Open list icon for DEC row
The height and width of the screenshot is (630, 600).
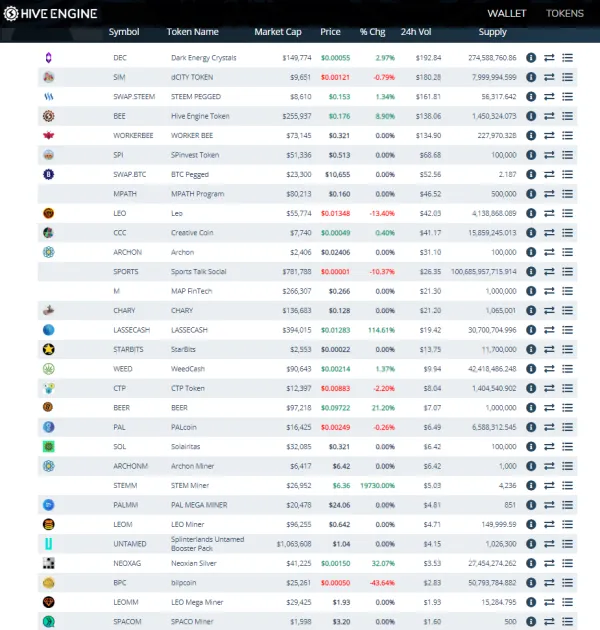point(567,58)
